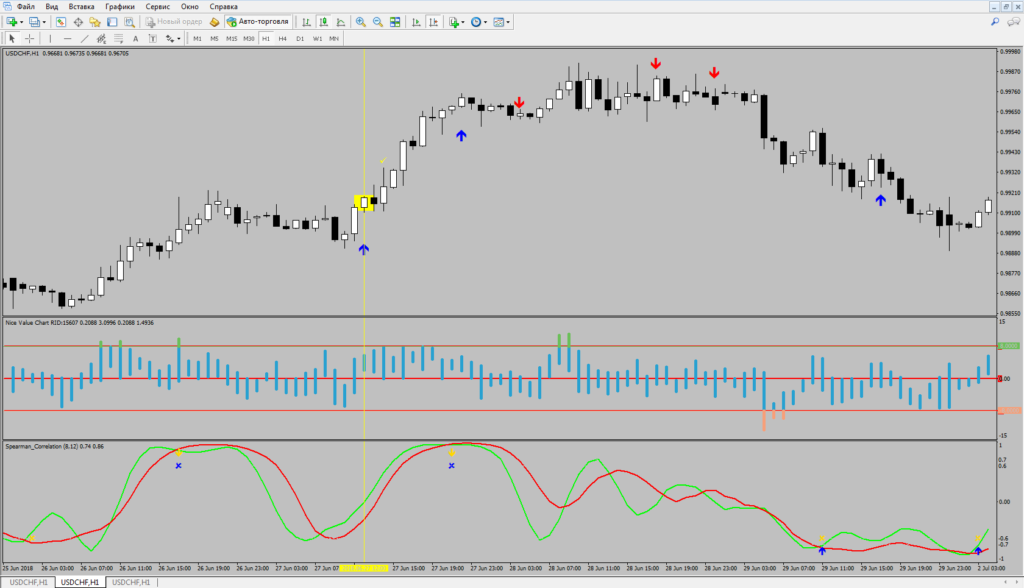Select the Text Label tool
The height and width of the screenshot is (588, 1024).
coord(152,39)
